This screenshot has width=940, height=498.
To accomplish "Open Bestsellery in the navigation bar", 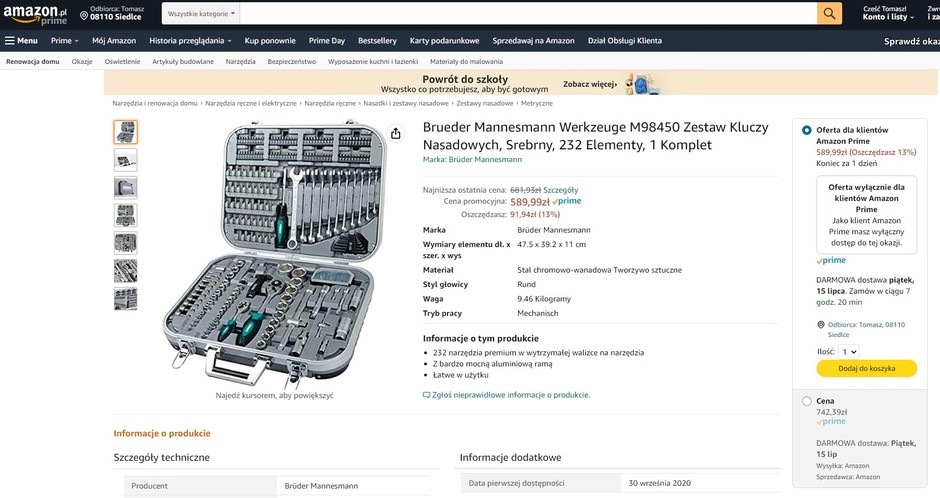I will pos(377,41).
